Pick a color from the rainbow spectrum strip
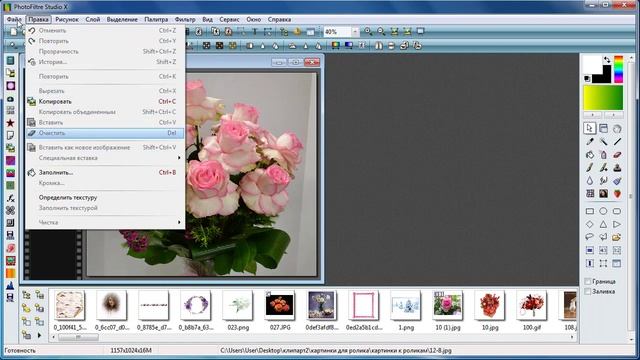The image size is (640, 360). 619,69
